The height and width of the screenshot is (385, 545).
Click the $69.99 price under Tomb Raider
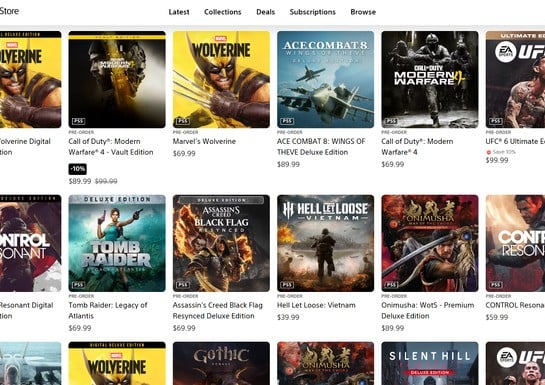click(80, 328)
